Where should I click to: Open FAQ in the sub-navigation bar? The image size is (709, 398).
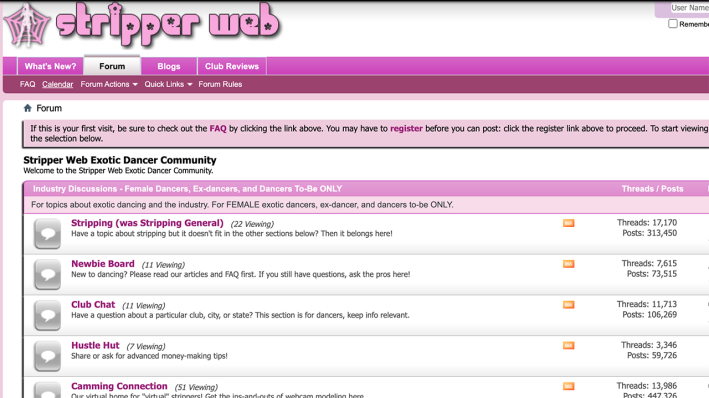click(x=27, y=84)
